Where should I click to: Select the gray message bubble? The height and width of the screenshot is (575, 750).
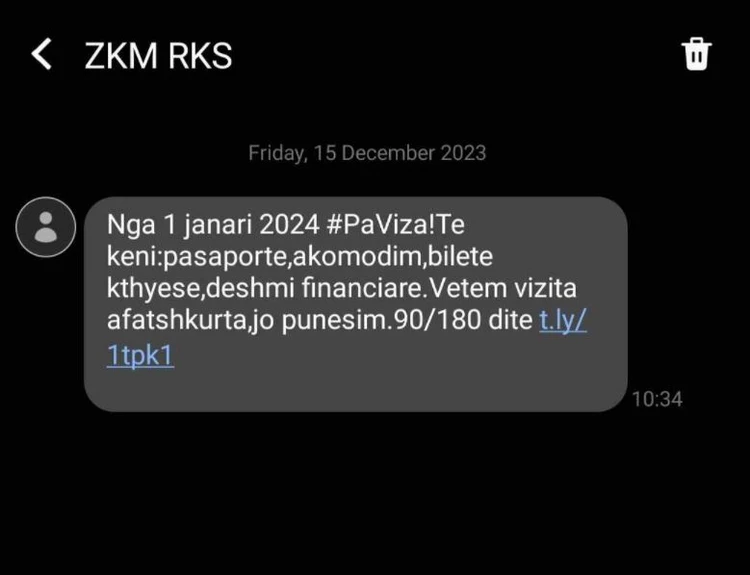click(355, 304)
